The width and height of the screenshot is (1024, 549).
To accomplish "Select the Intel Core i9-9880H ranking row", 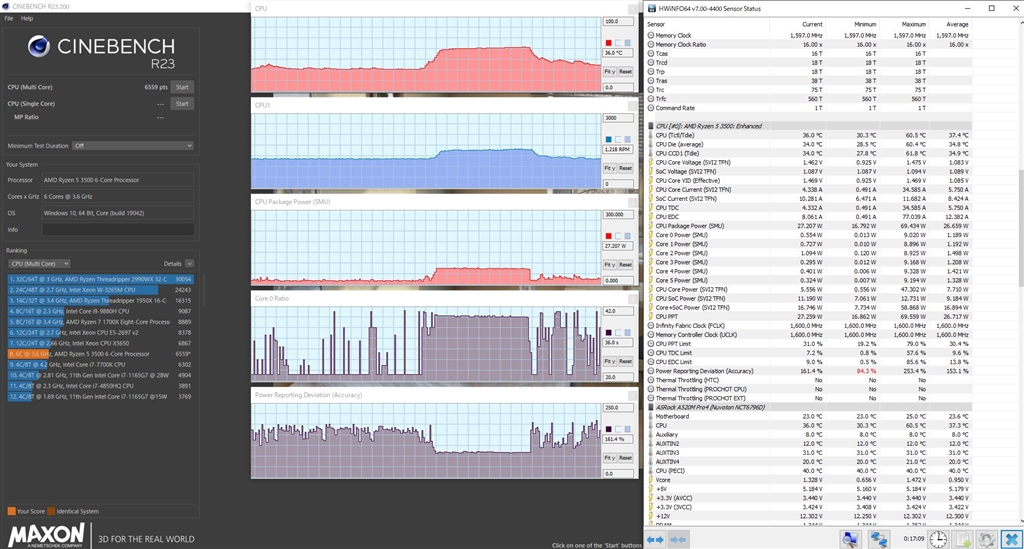I will [101, 311].
